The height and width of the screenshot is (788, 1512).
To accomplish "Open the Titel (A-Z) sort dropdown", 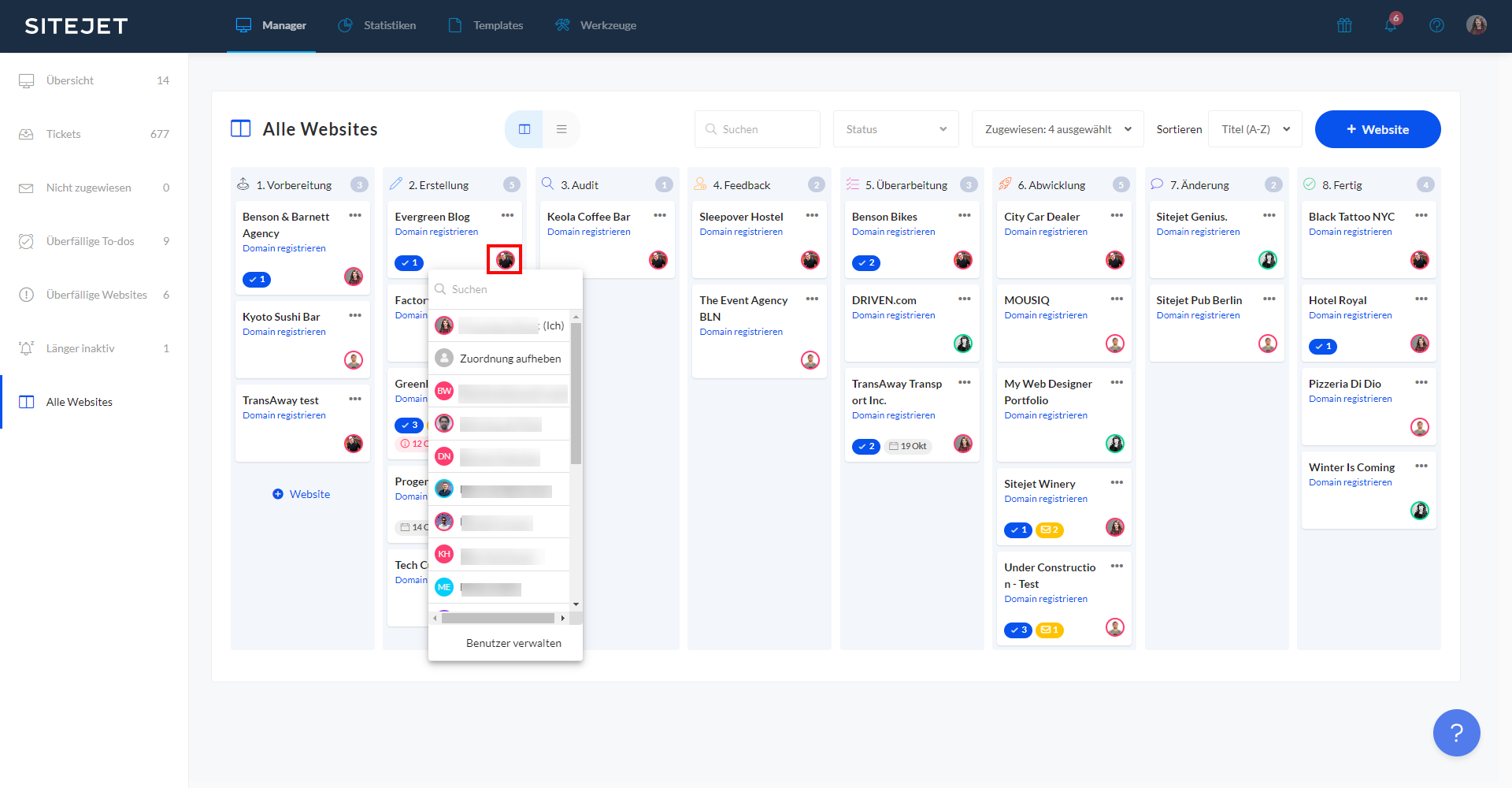I will tap(1255, 129).
